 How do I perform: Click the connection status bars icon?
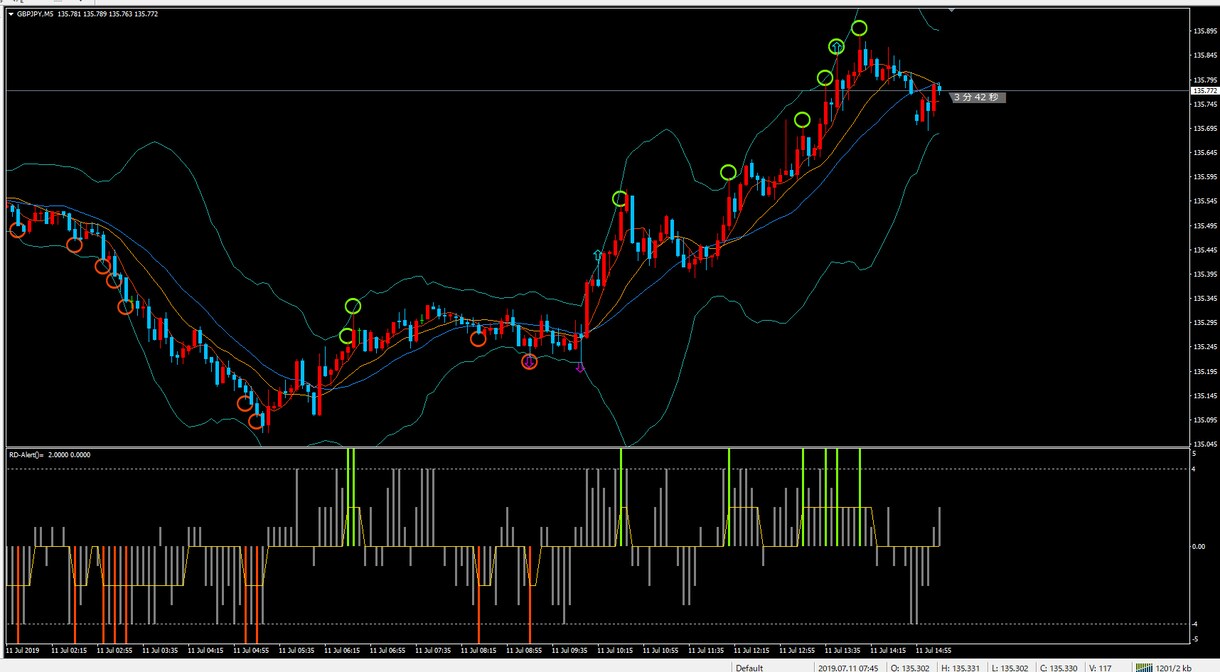coord(1142,667)
